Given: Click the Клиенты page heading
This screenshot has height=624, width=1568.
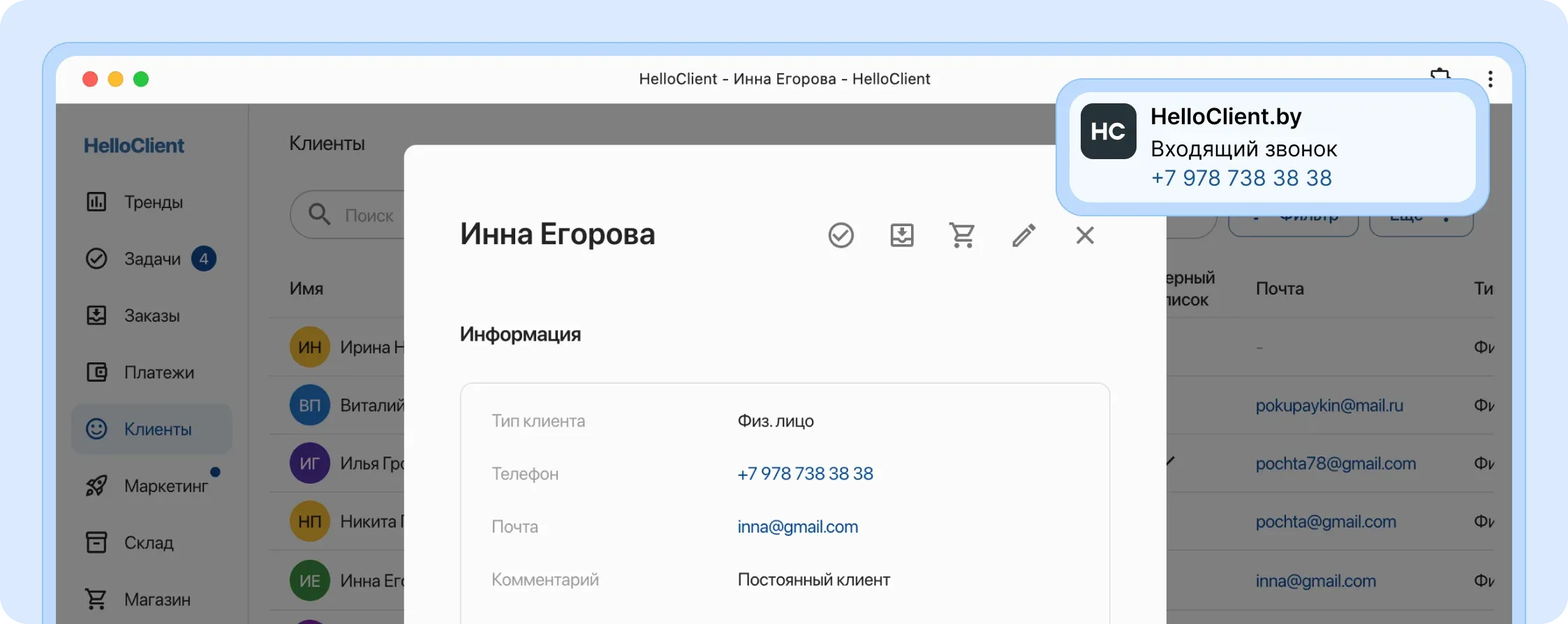Looking at the screenshot, I should coord(327,143).
